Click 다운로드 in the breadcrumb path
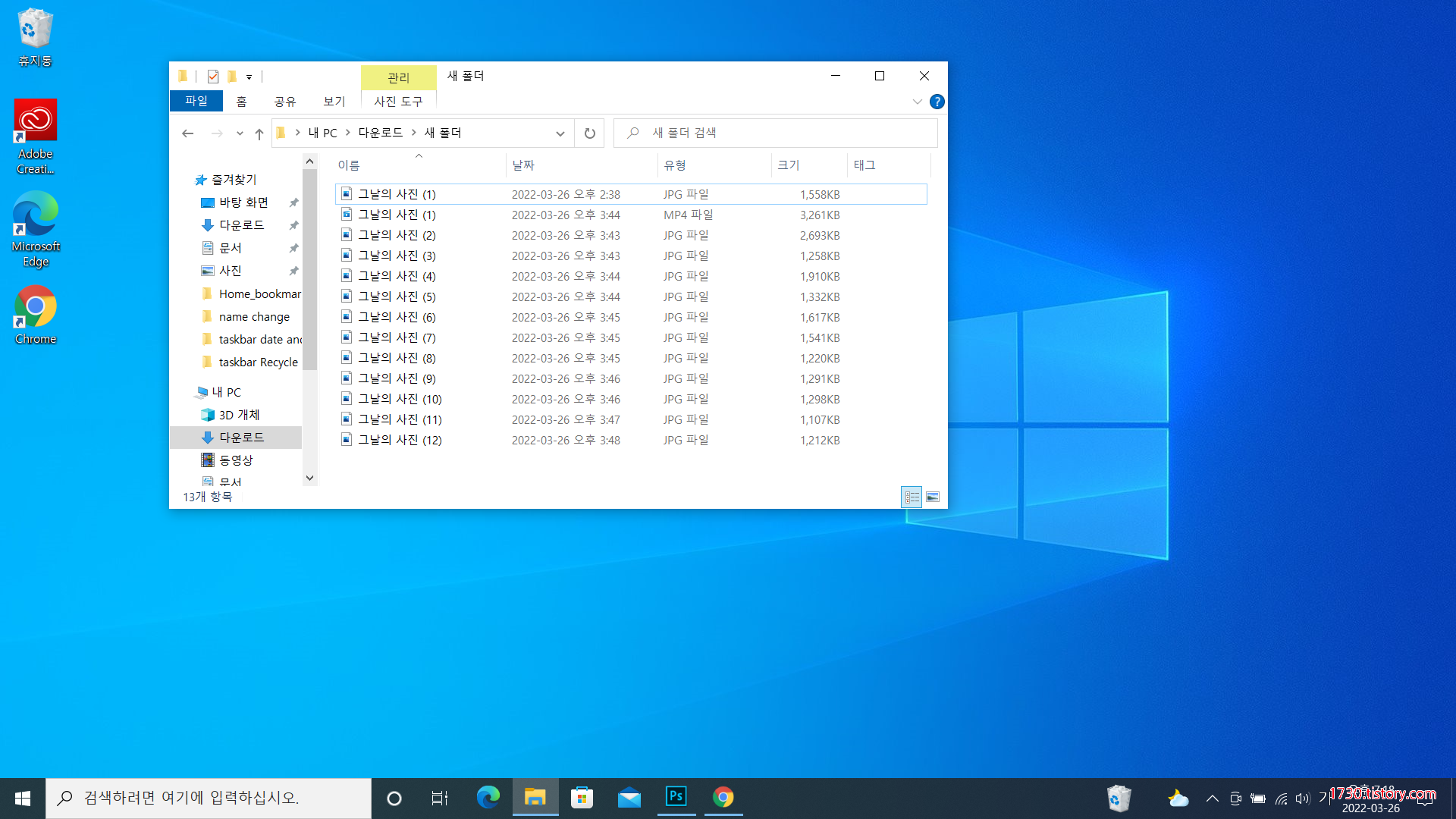 pos(380,133)
